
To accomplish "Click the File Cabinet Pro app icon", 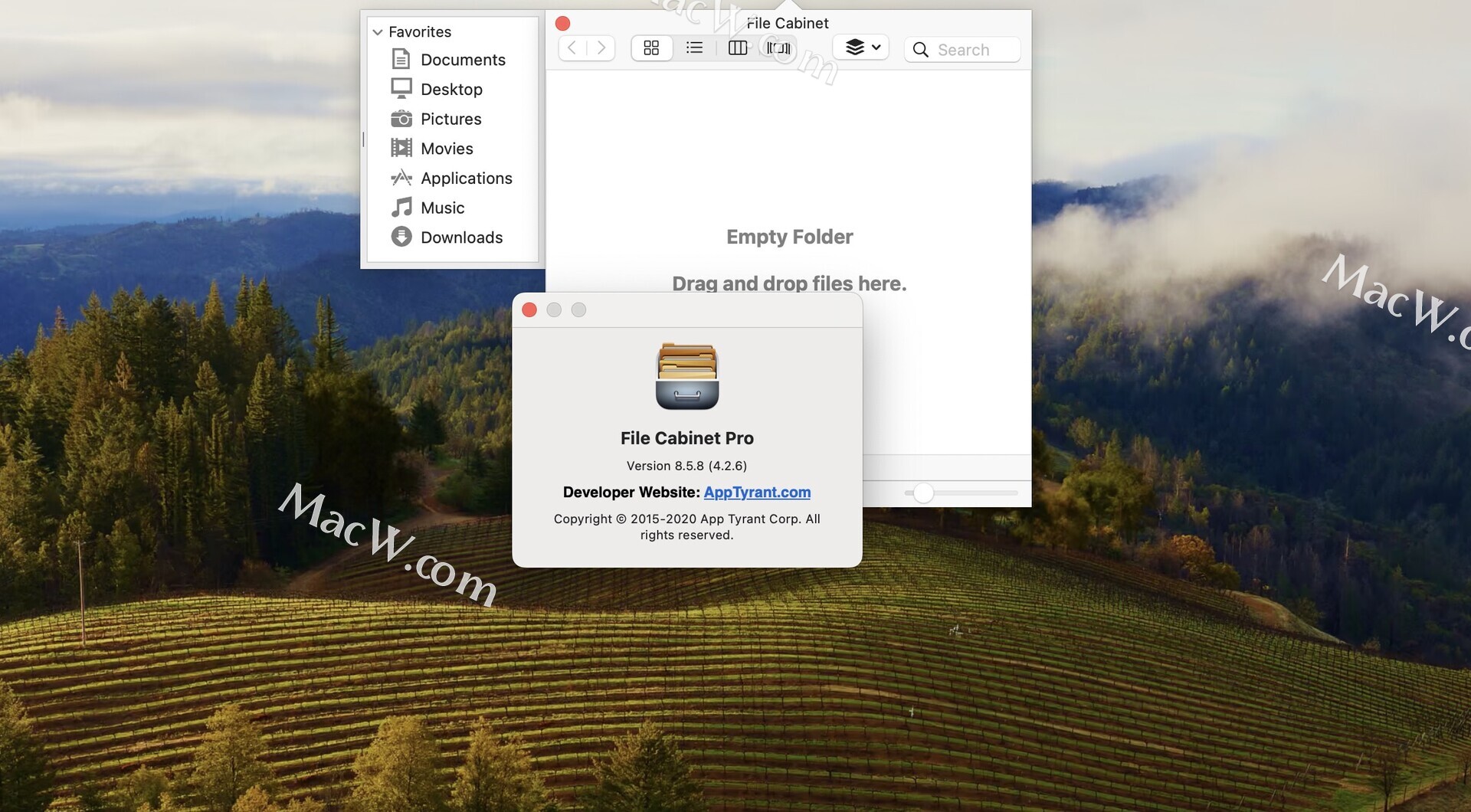I will pos(687,376).
